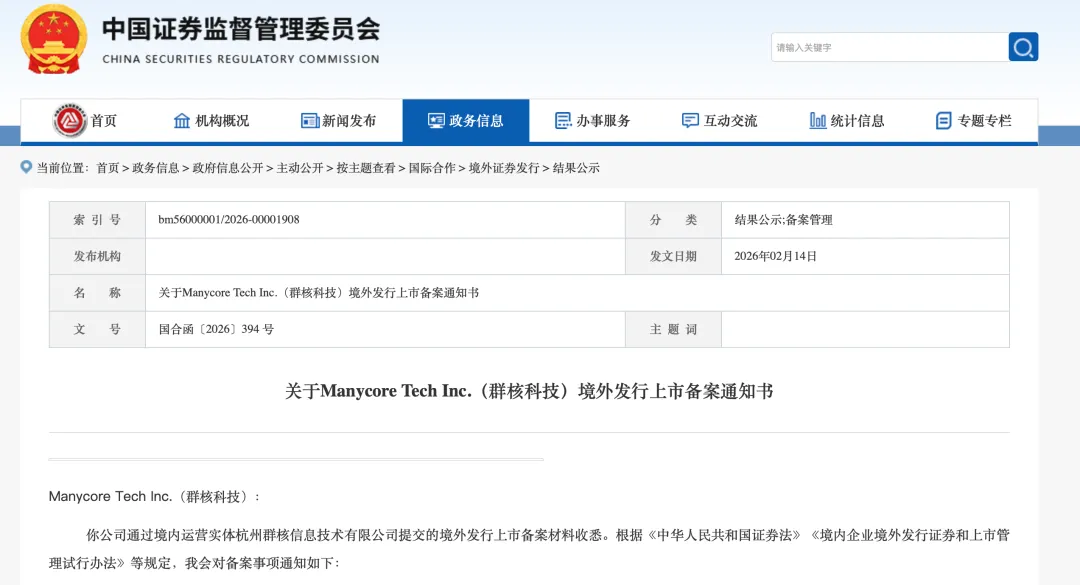
Task: Click the chat bubble icon beside 互动交流
Action: tap(690, 121)
